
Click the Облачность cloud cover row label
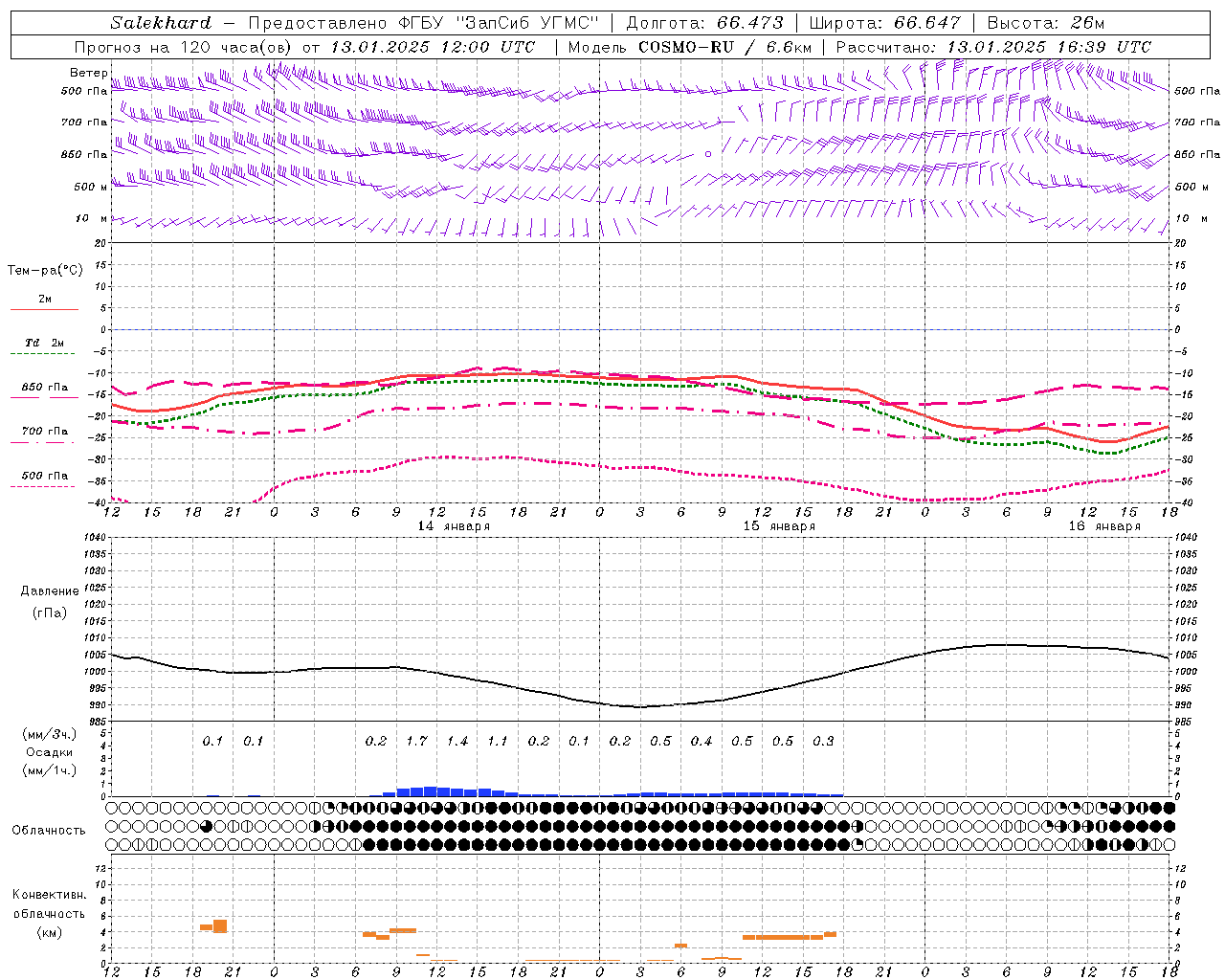tap(49, 831)
